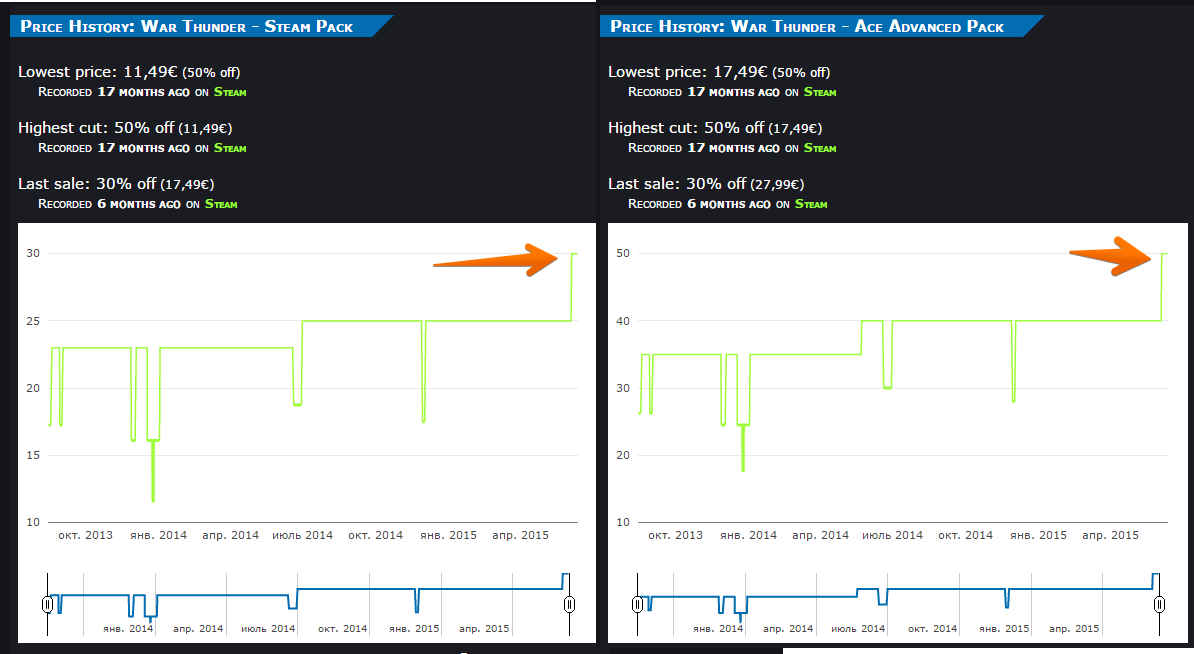This screenshot has width=1194, height=654.
Task: Click 'апр. 2015' on Steam Pack chart axis
Action: pyautogui.click(x=520, y=535)
